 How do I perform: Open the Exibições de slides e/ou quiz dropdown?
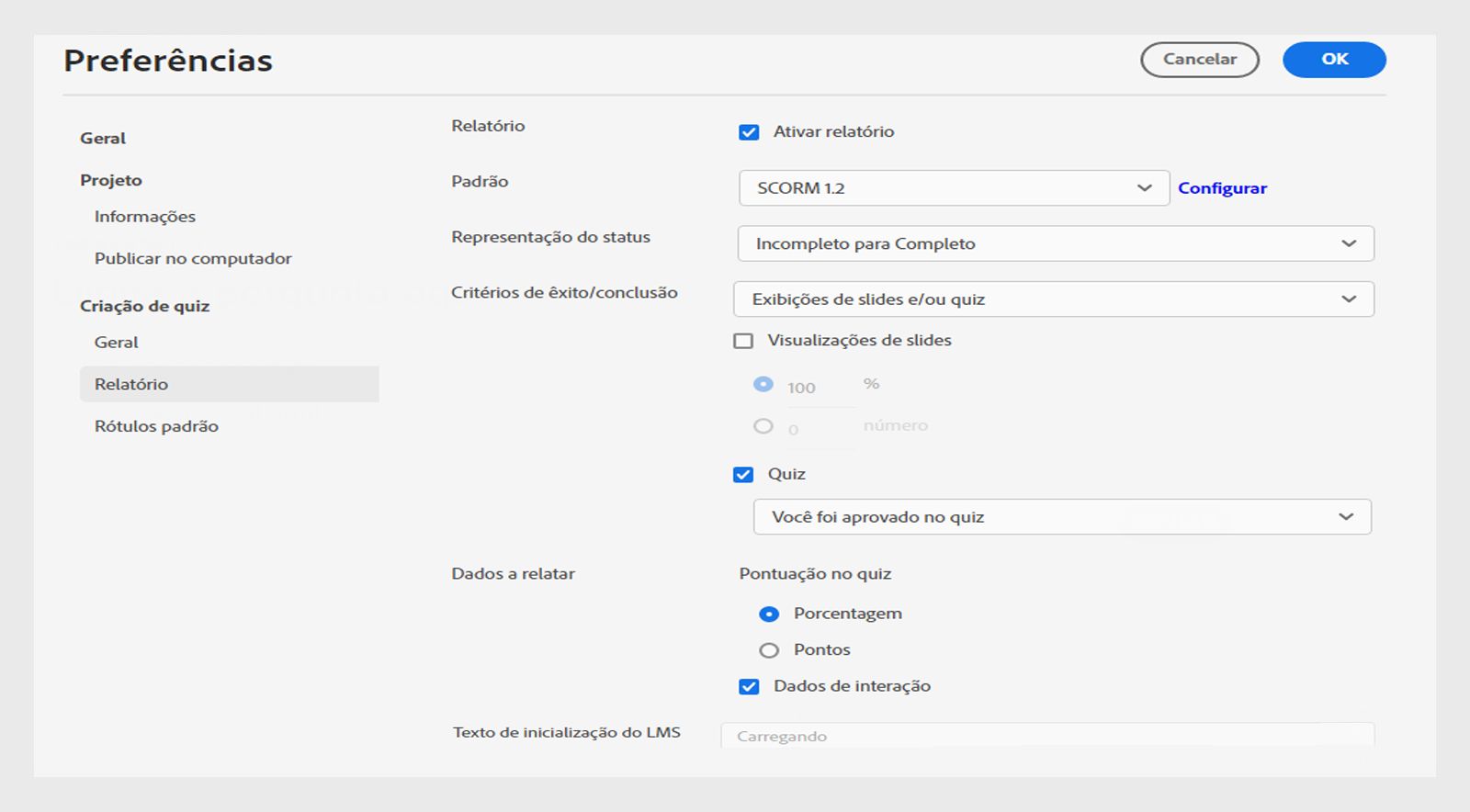pyautogui.click(x=1053, y=299)
